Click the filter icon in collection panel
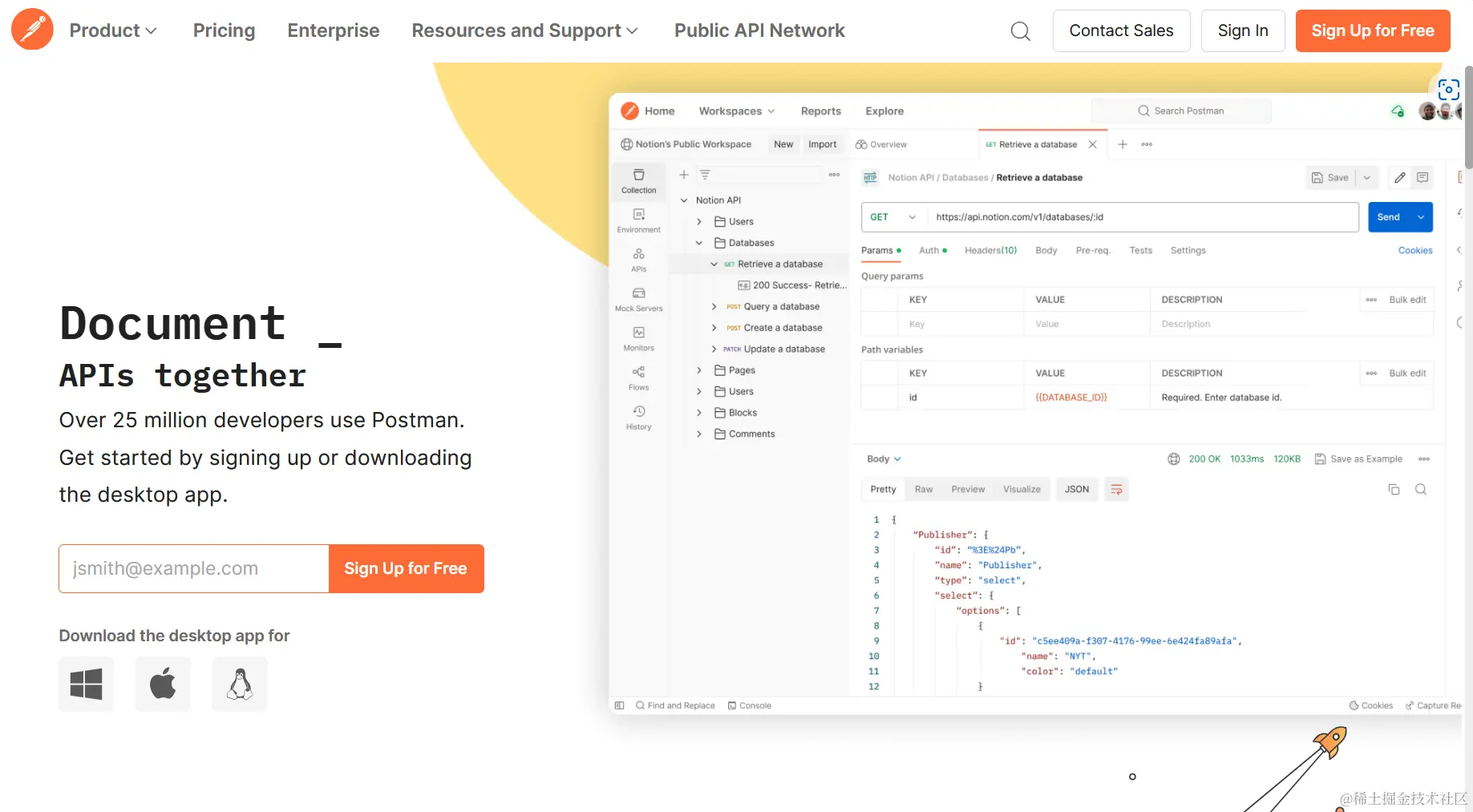 pos(705,174)
